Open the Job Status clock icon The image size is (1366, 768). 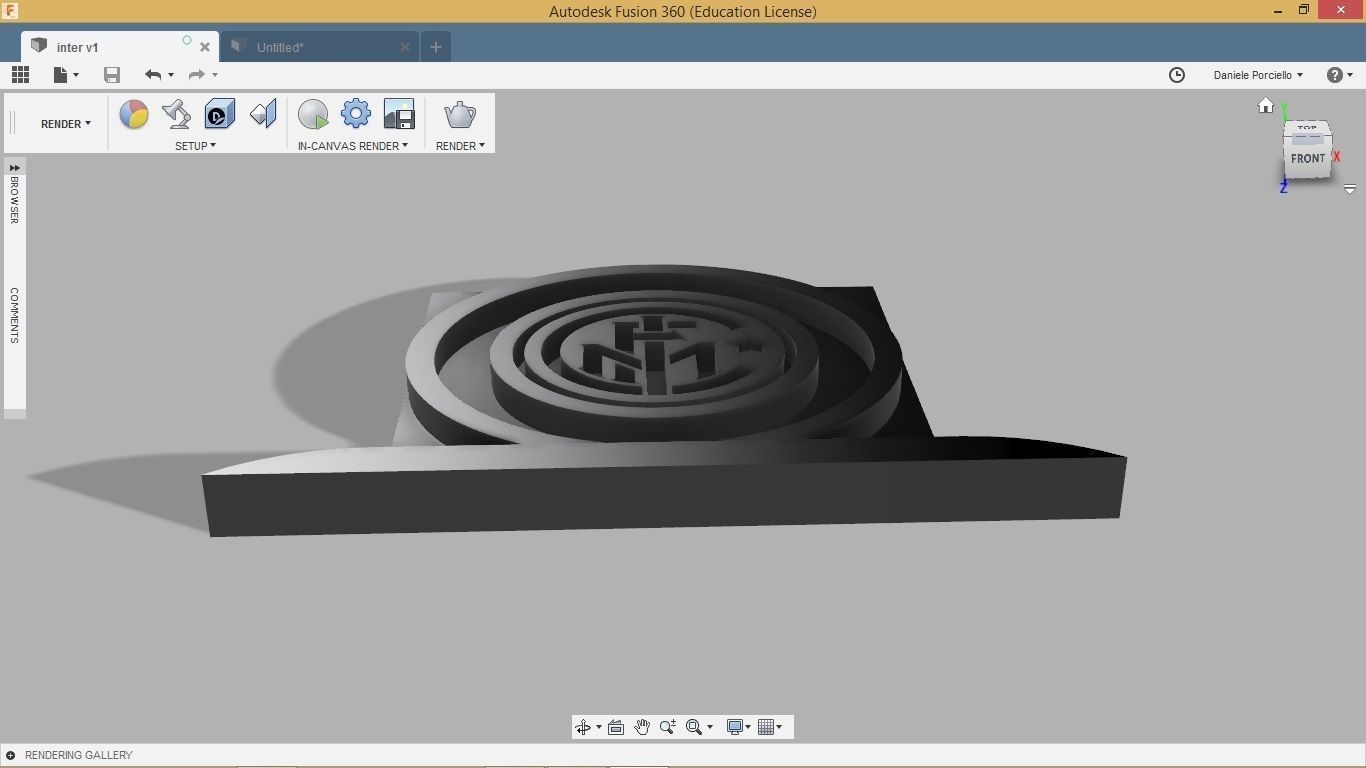[x=1177, y=75]
